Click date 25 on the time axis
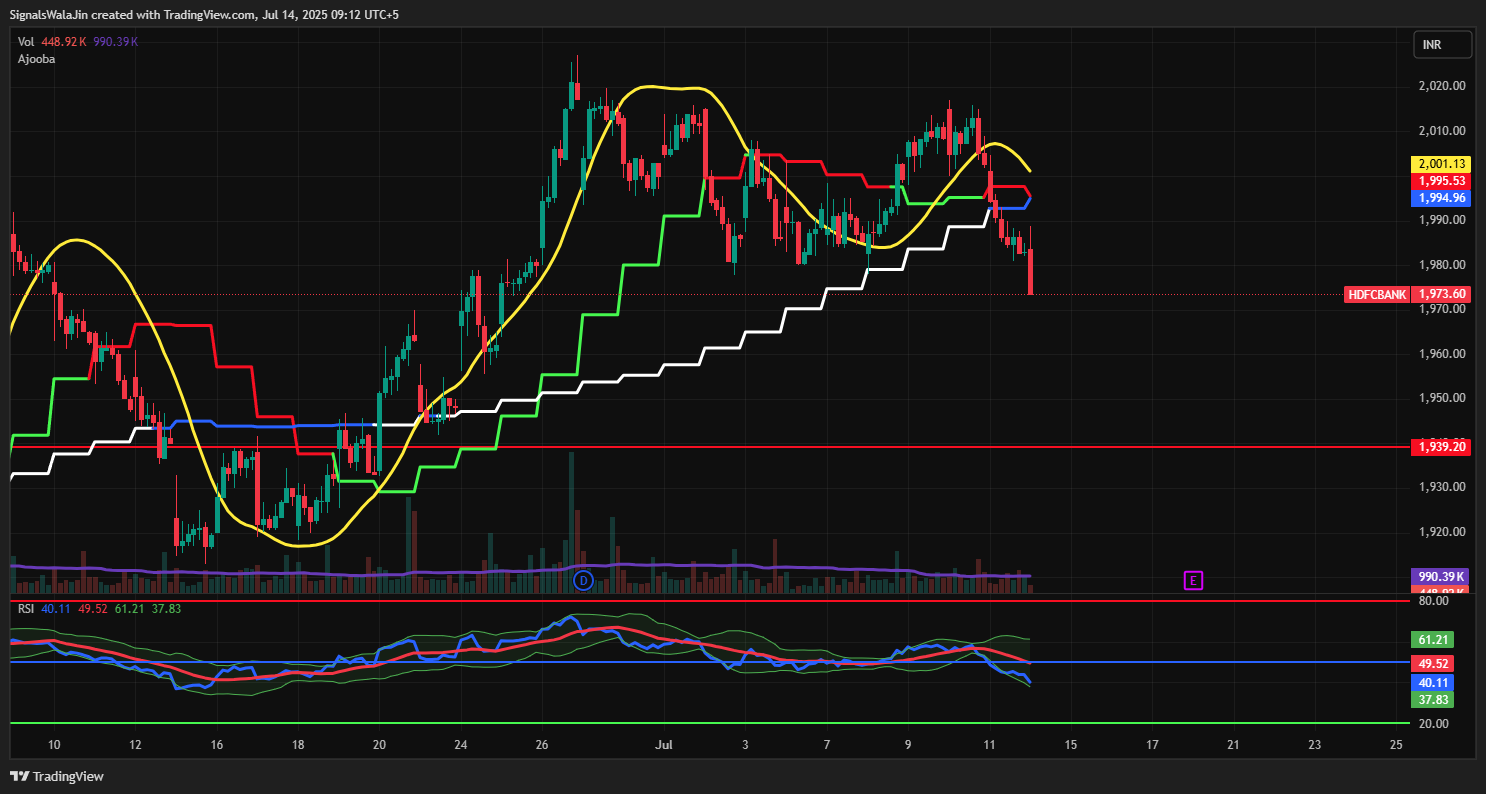1486x794 pixels. 1396,745
